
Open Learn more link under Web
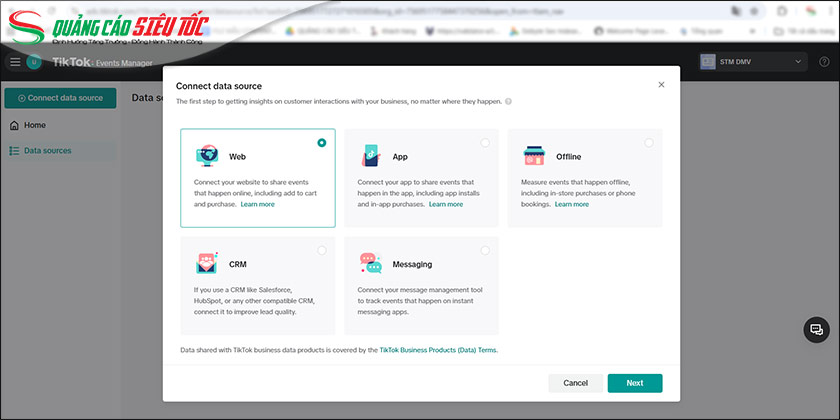[257, 204]
